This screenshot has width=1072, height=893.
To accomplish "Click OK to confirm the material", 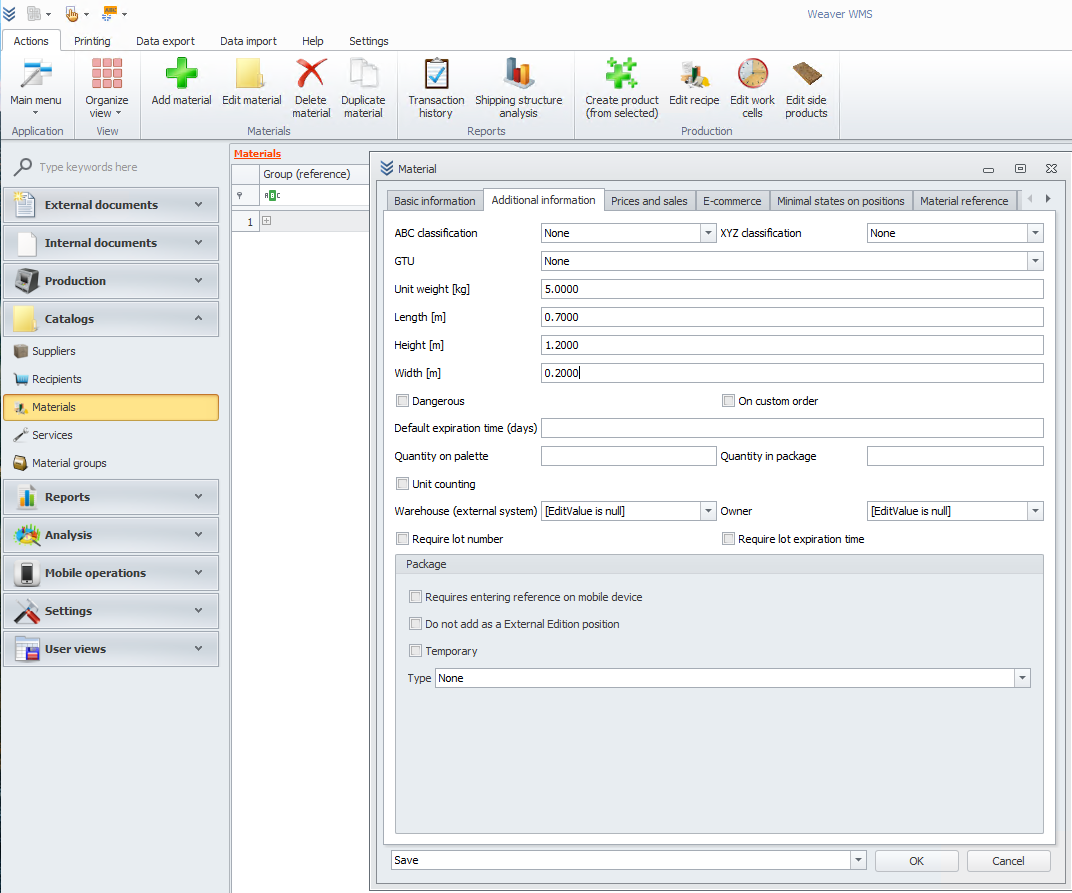I will tap(916, 861).
